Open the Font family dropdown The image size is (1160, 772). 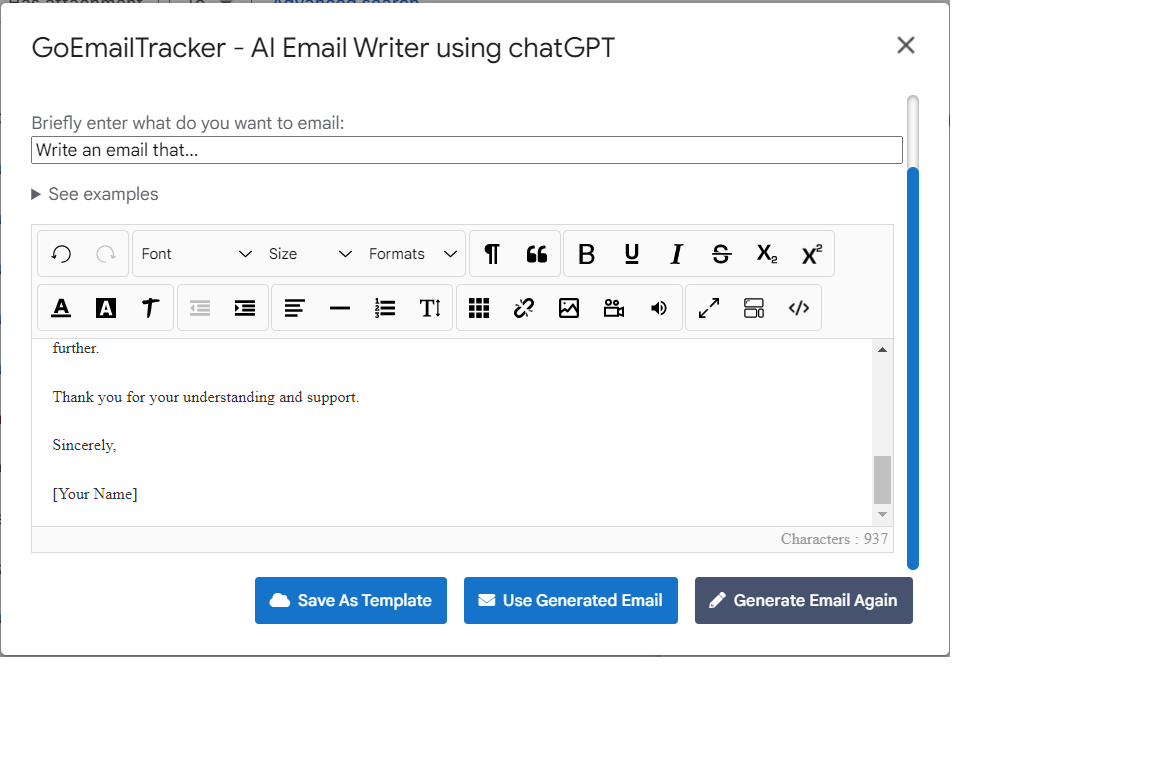click(197, 253)
